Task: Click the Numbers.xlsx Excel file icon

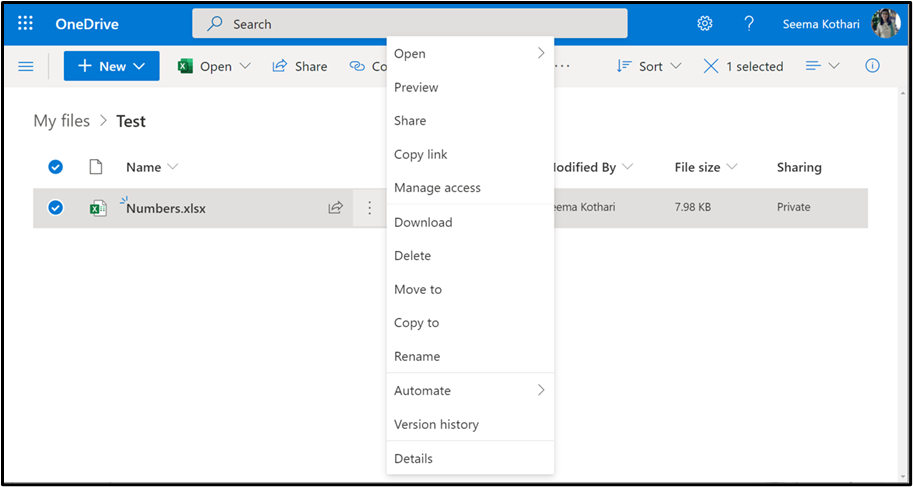Action: (98, 208)
